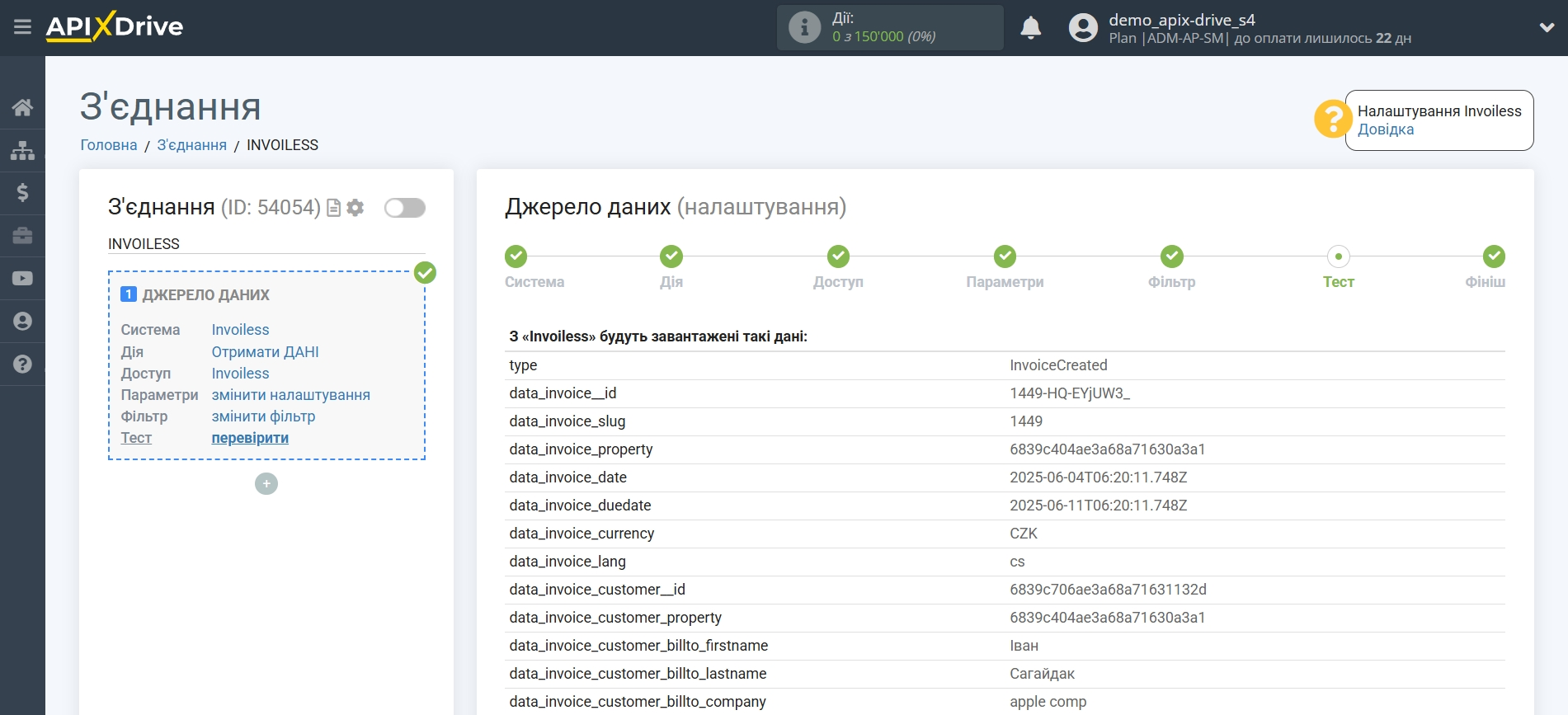Select data_invoice_lang value cs
The height and width of the screenshot is (715, 1568).
1017,562
